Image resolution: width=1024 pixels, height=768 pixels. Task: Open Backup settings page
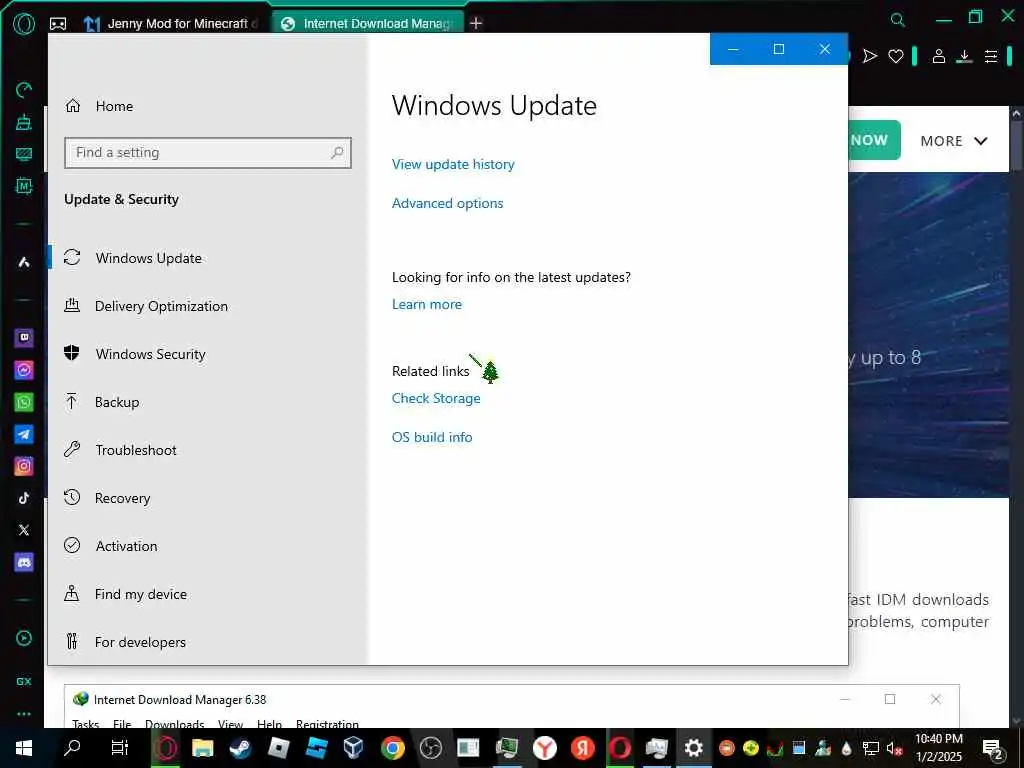[x=208, y=402]
